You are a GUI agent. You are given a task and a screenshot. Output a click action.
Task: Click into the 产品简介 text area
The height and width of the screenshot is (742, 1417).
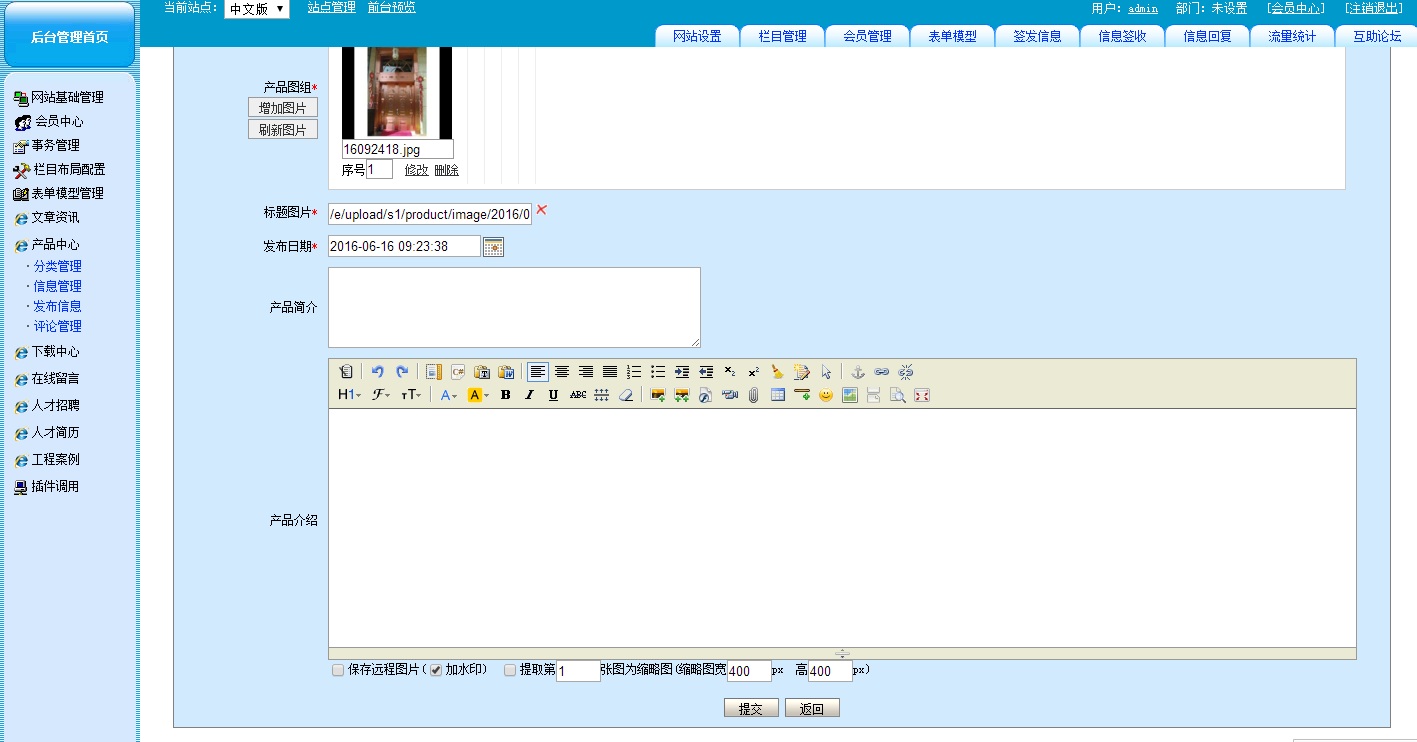[x=514, y=307]
